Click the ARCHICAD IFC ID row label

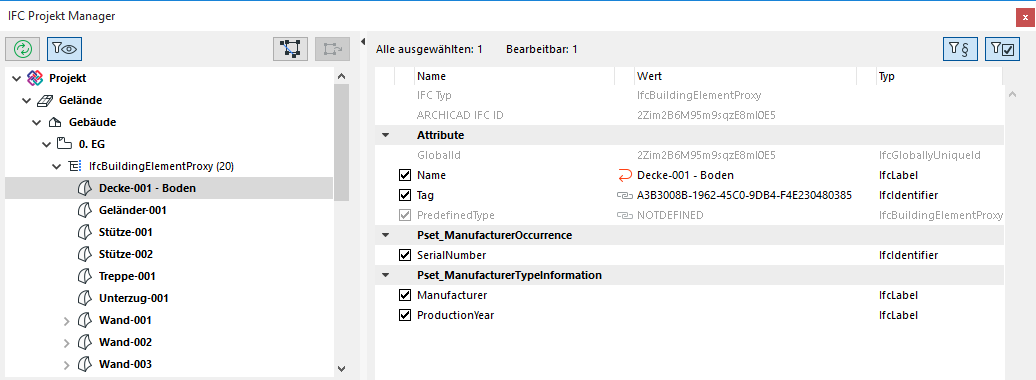click(460, 115)
